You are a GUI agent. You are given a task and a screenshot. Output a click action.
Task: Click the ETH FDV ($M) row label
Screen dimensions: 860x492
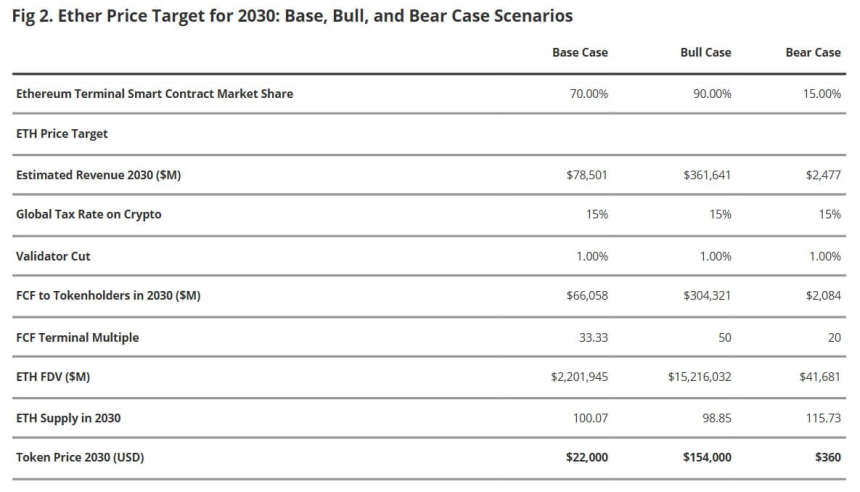(x=59, y=377)
